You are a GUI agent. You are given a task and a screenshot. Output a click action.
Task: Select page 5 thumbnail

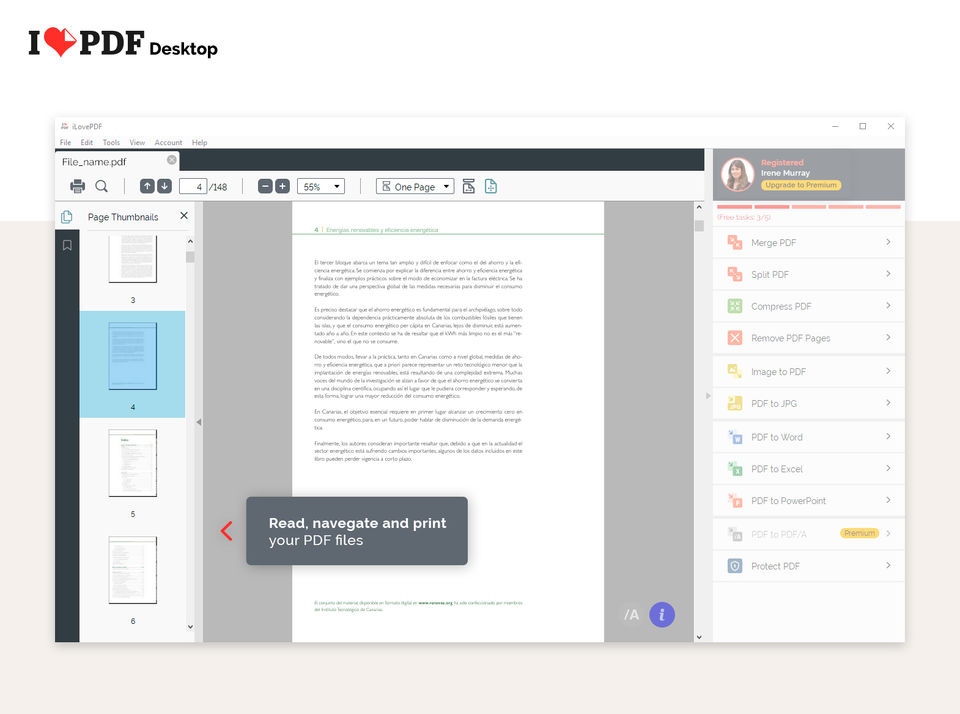[x=133, y=463]
